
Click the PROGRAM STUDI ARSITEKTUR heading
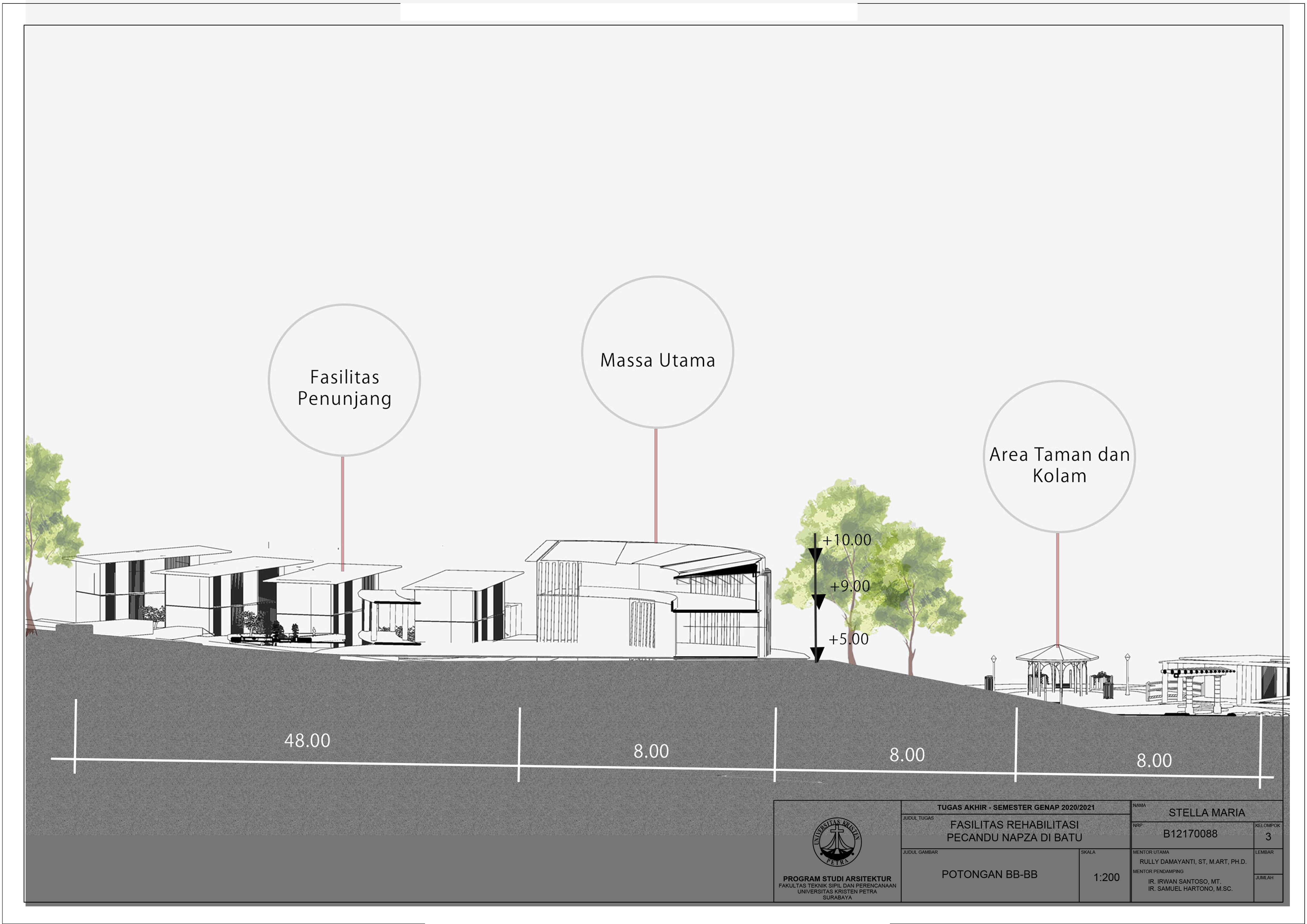pyautogui.click(x=837, y=879)
